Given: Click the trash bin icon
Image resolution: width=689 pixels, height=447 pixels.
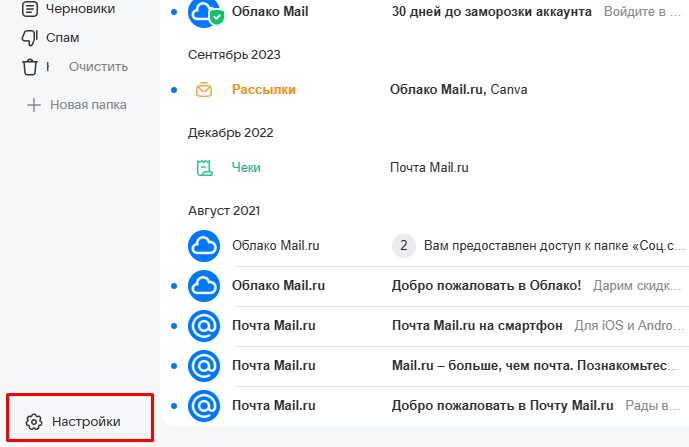Looking at the screenshot, I should [30, 67].
